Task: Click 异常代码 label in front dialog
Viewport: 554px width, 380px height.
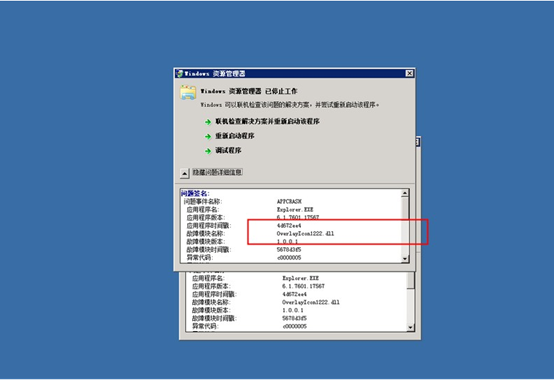Action: coord(200,258)
